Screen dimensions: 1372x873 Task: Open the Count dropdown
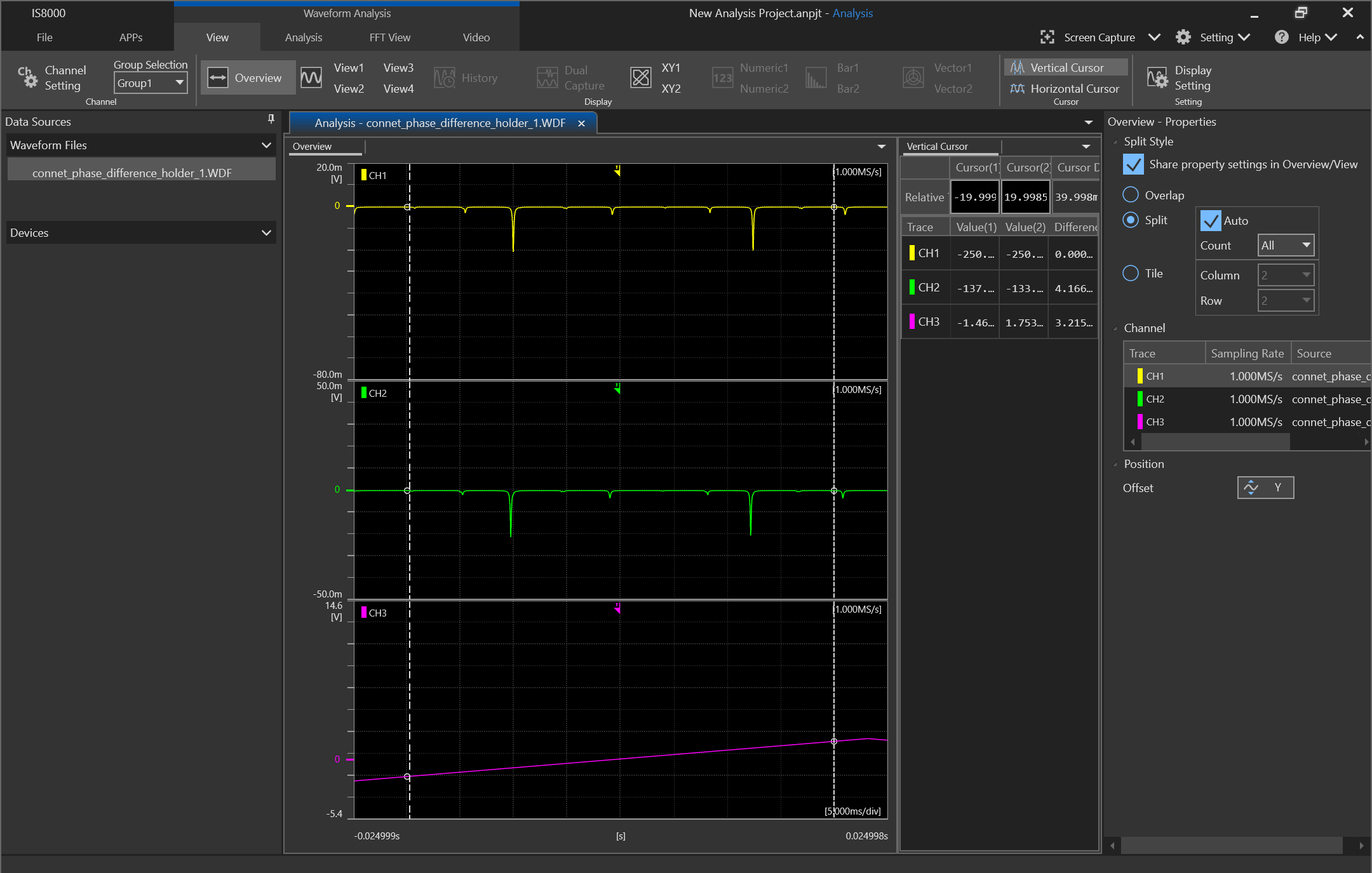point(1286,245)
